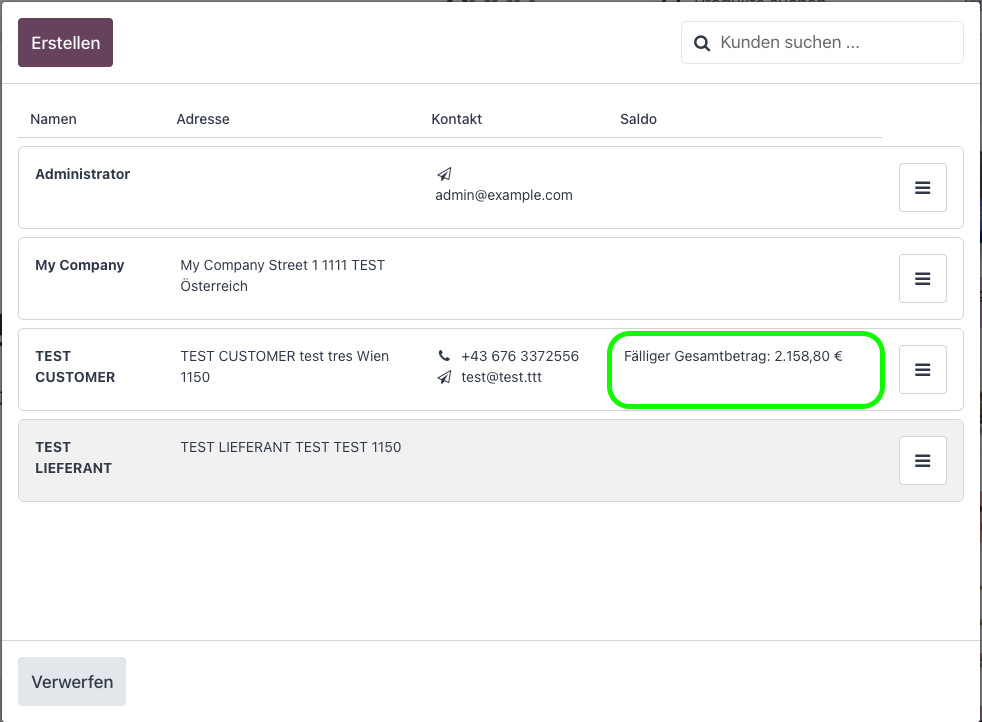
Task: Click the Fälliger Gesamtbetrag balance text
Action: (x=732, y=356)
